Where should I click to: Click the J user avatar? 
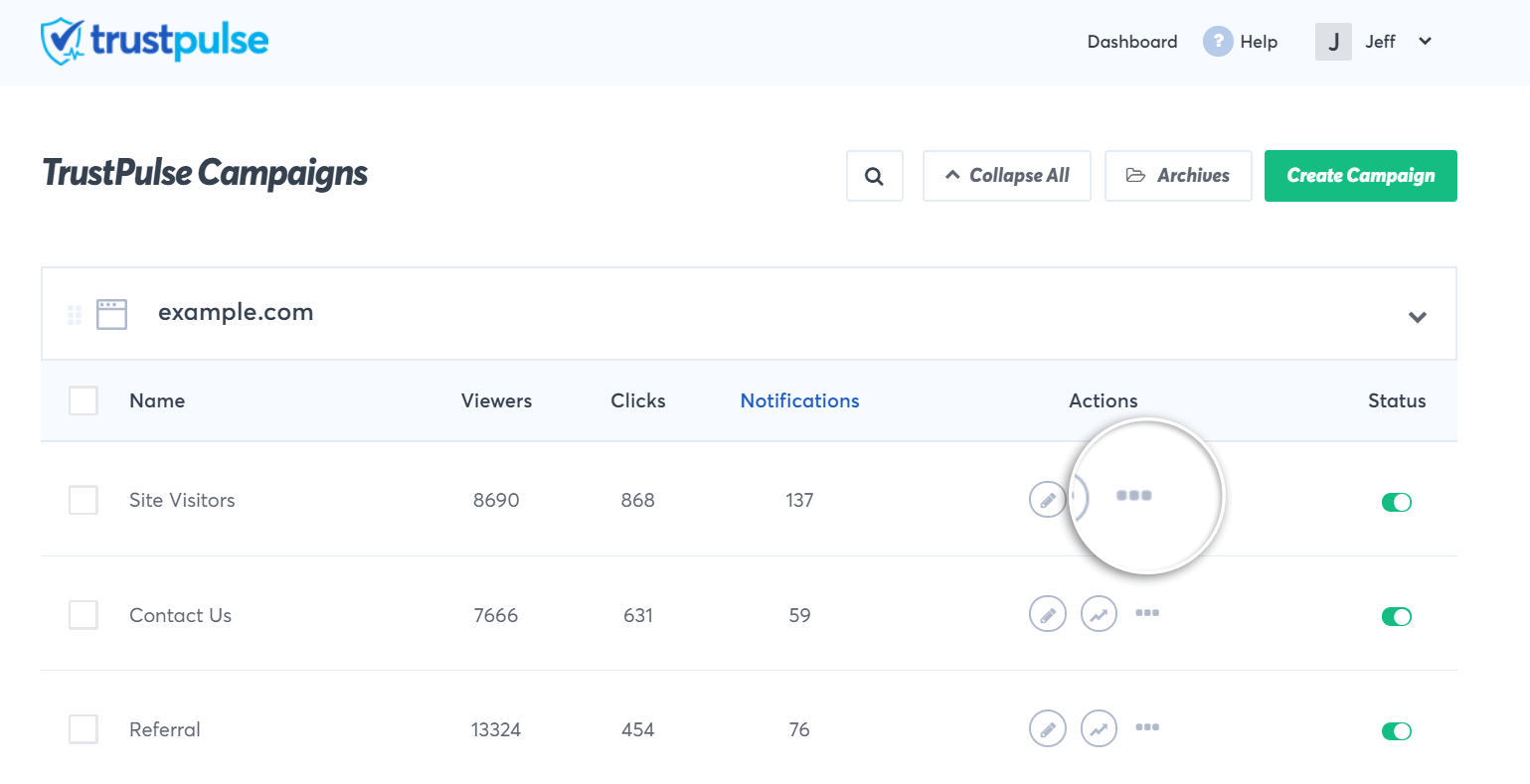pyautogui.click(x=1333, y=42)
